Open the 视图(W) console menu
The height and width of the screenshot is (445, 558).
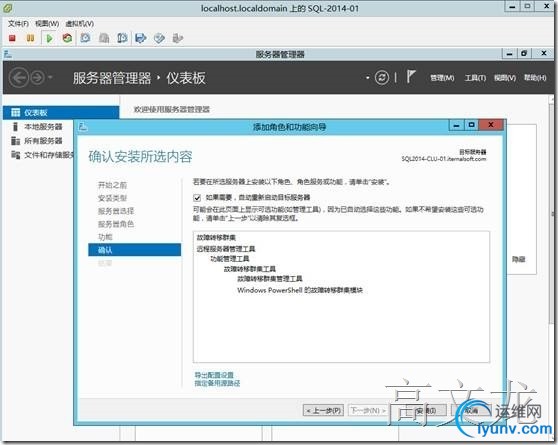point(47,23)
